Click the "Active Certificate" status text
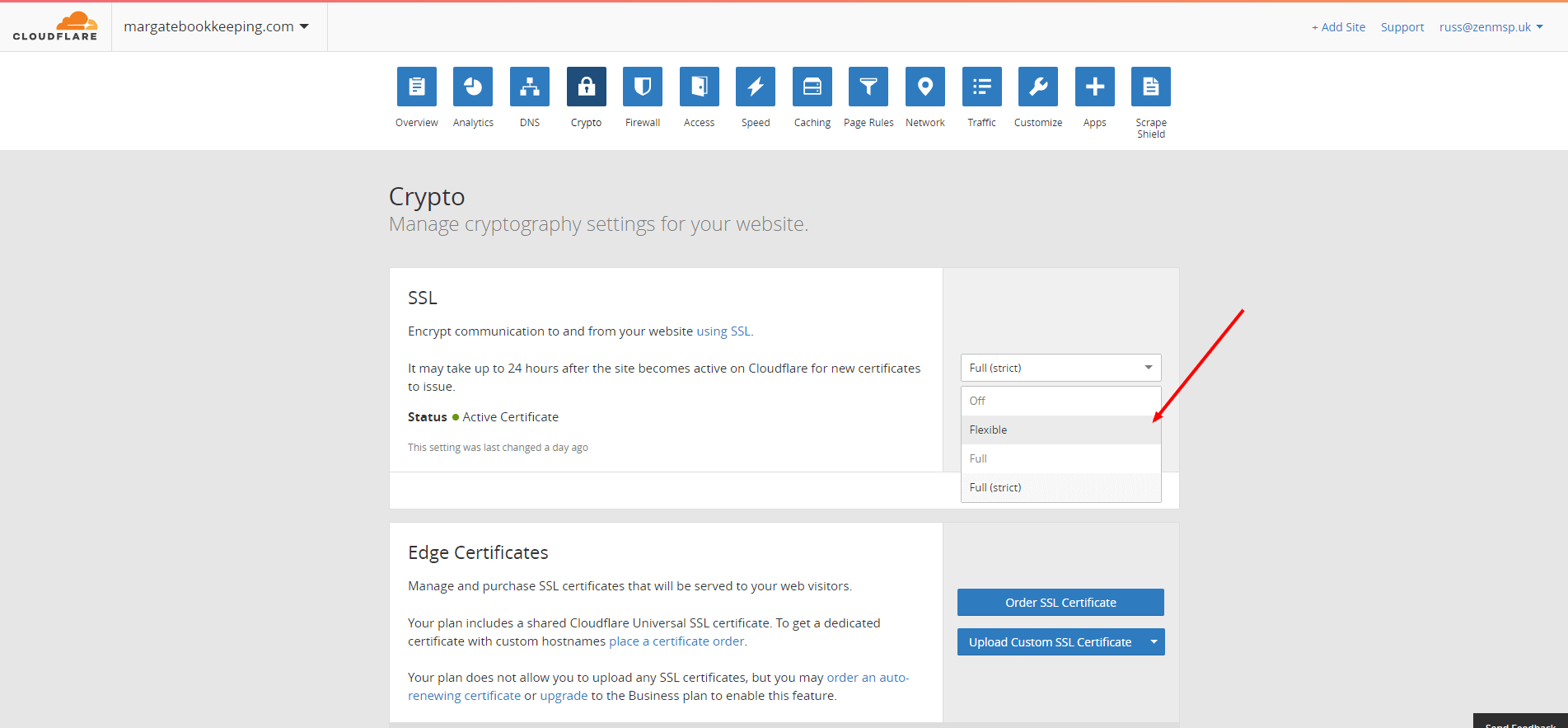1568x728 pixels. coord(510,417)
